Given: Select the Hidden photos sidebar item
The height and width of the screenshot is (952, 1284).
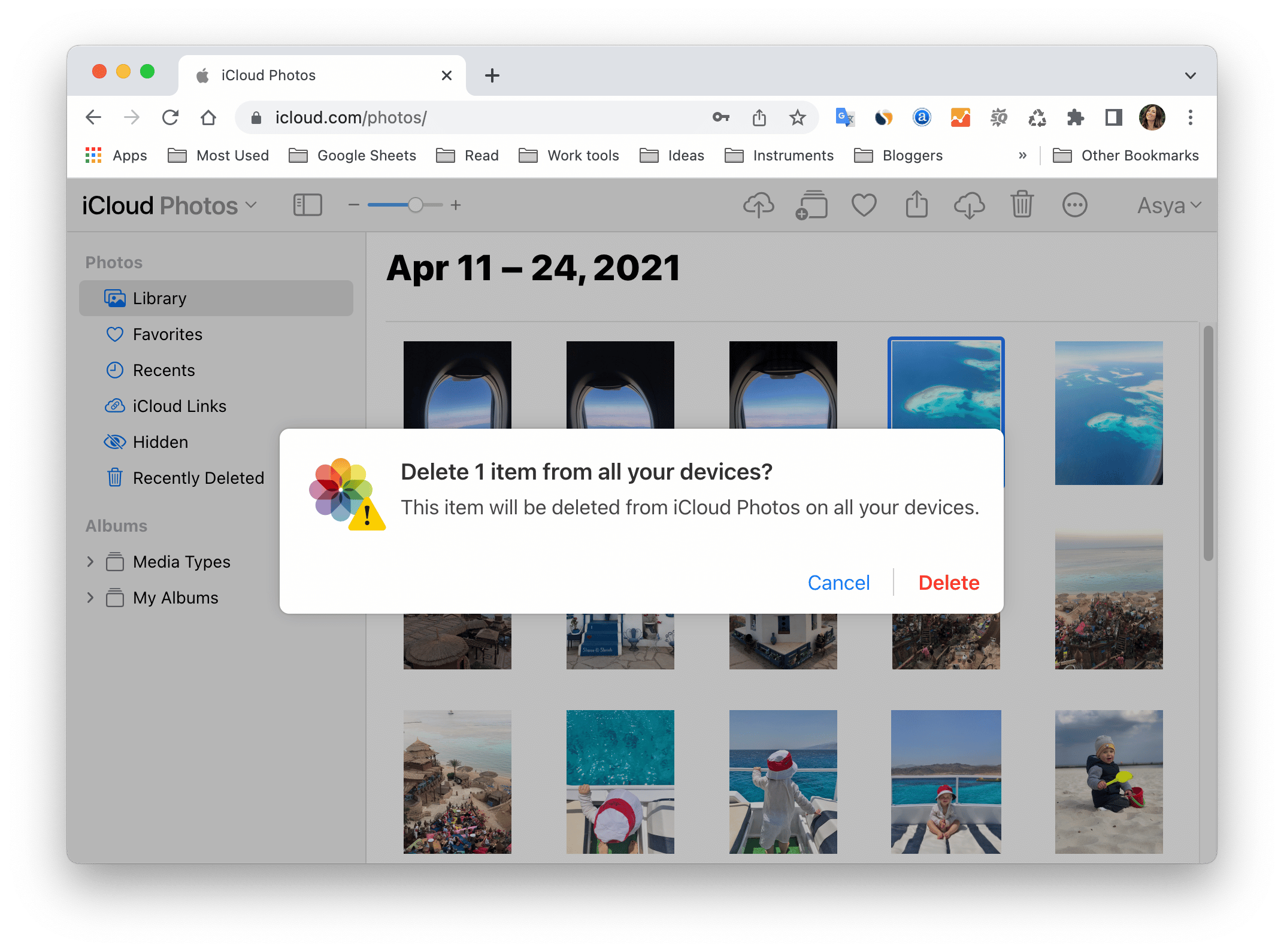Looking at the screenshot, I should [160, 441].
